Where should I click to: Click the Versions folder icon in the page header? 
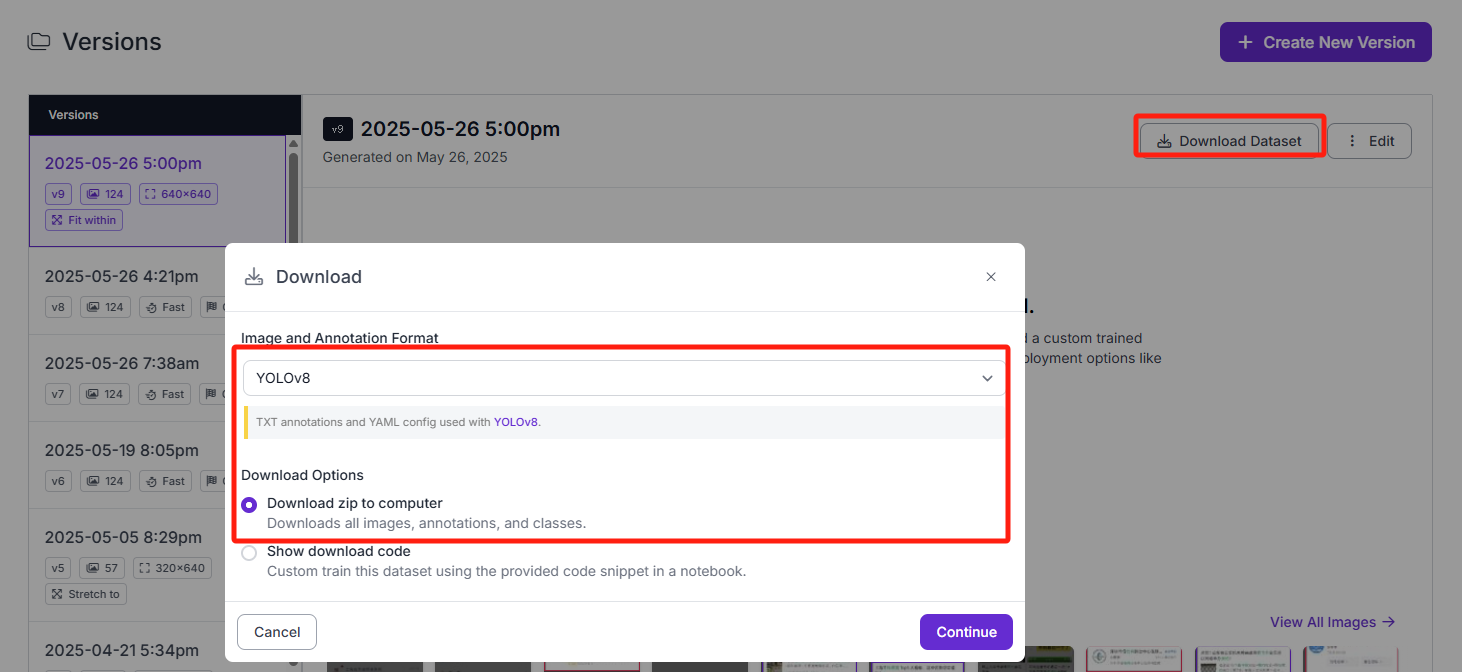(38, 42)
